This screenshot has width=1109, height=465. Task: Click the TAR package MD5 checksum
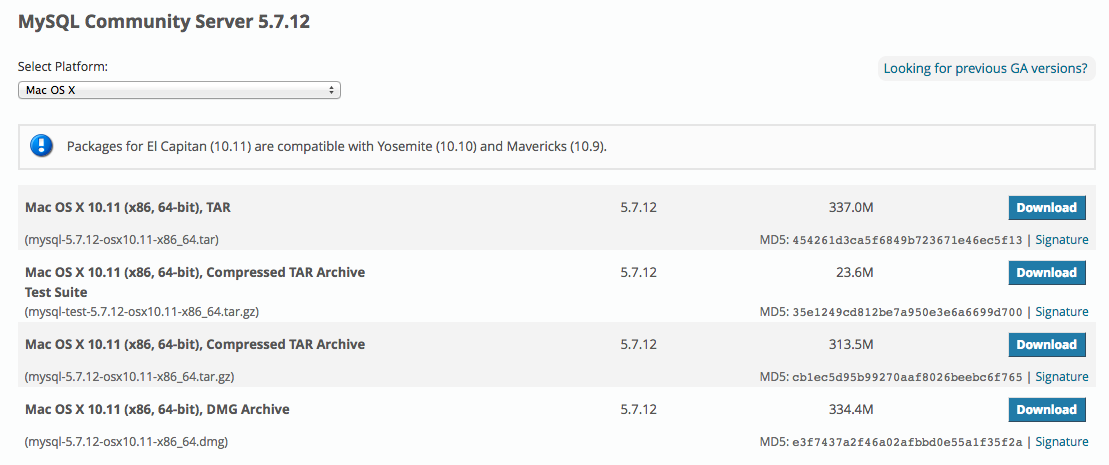coord(907,240)
